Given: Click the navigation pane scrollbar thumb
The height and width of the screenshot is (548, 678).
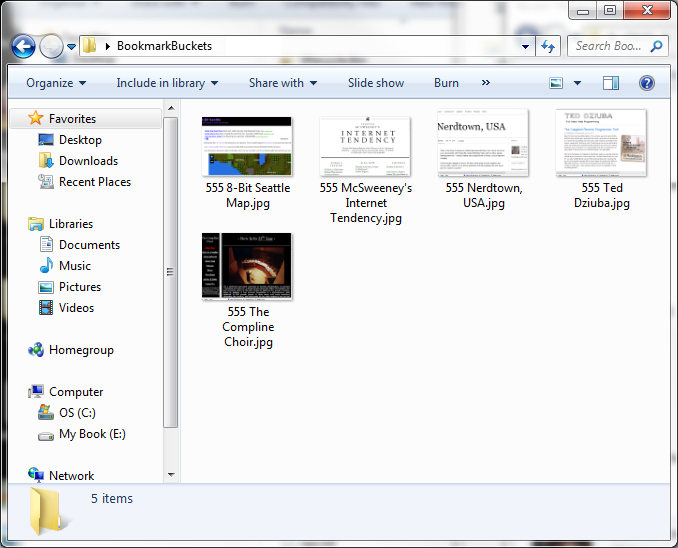Looking at the screenshot, I should pos(171,272).
